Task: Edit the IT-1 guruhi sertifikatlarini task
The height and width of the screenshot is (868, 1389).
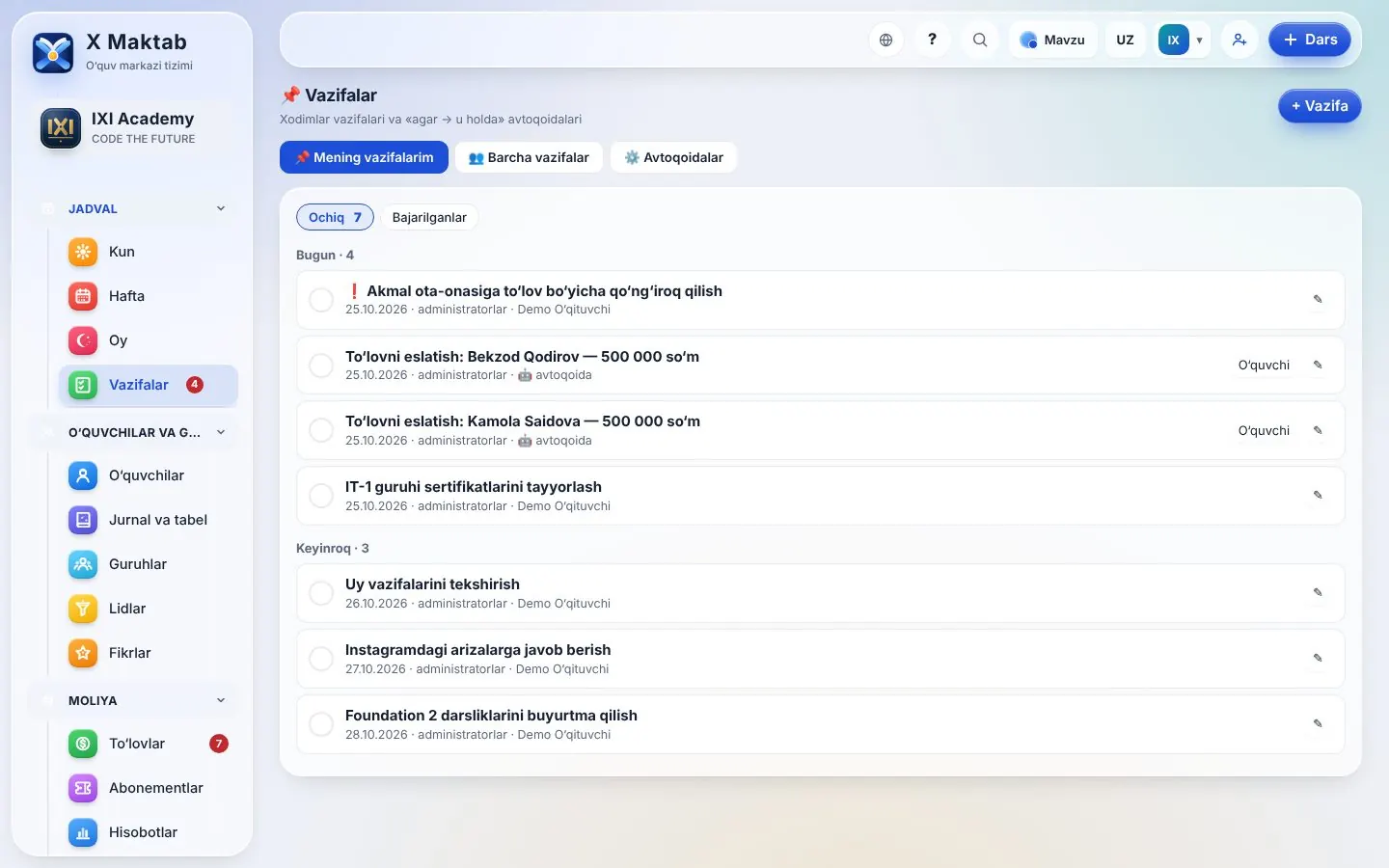Action: pos(1318,496)
